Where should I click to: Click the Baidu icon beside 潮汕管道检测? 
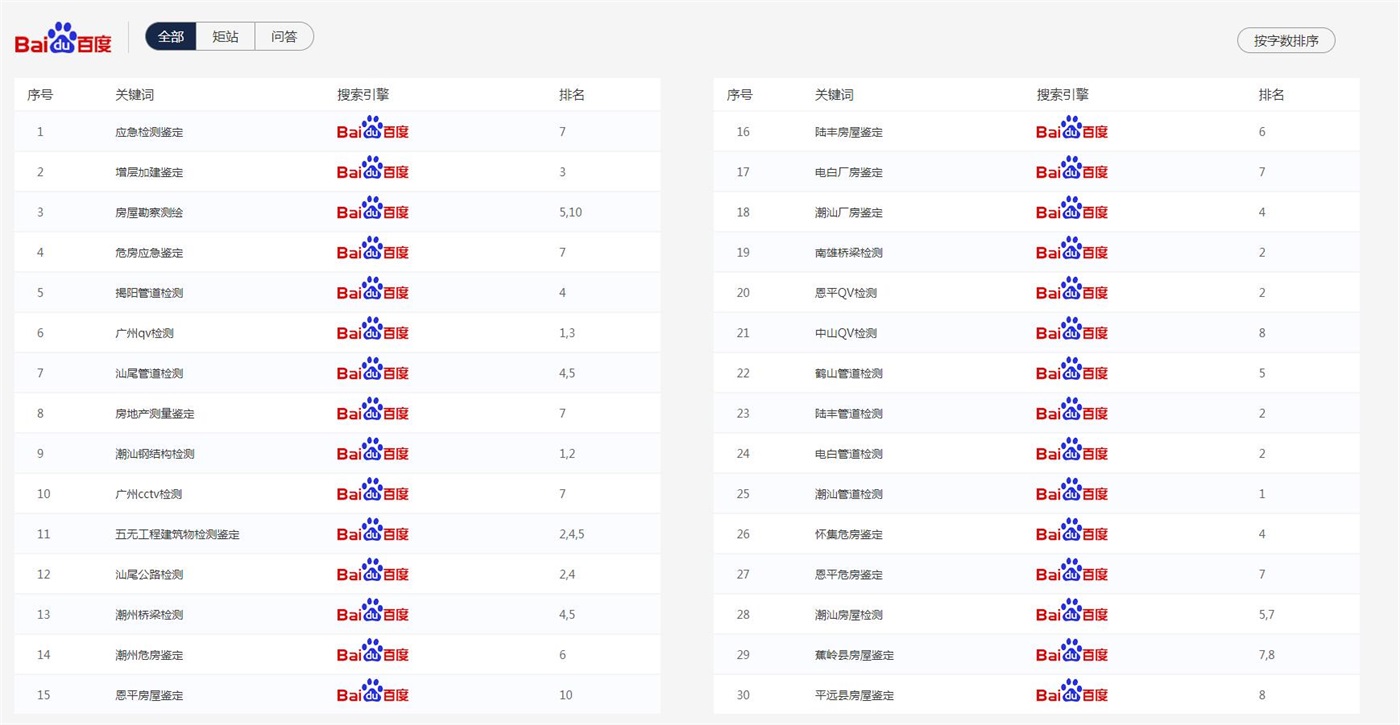pyautogui.click(x=1072, y=493)
